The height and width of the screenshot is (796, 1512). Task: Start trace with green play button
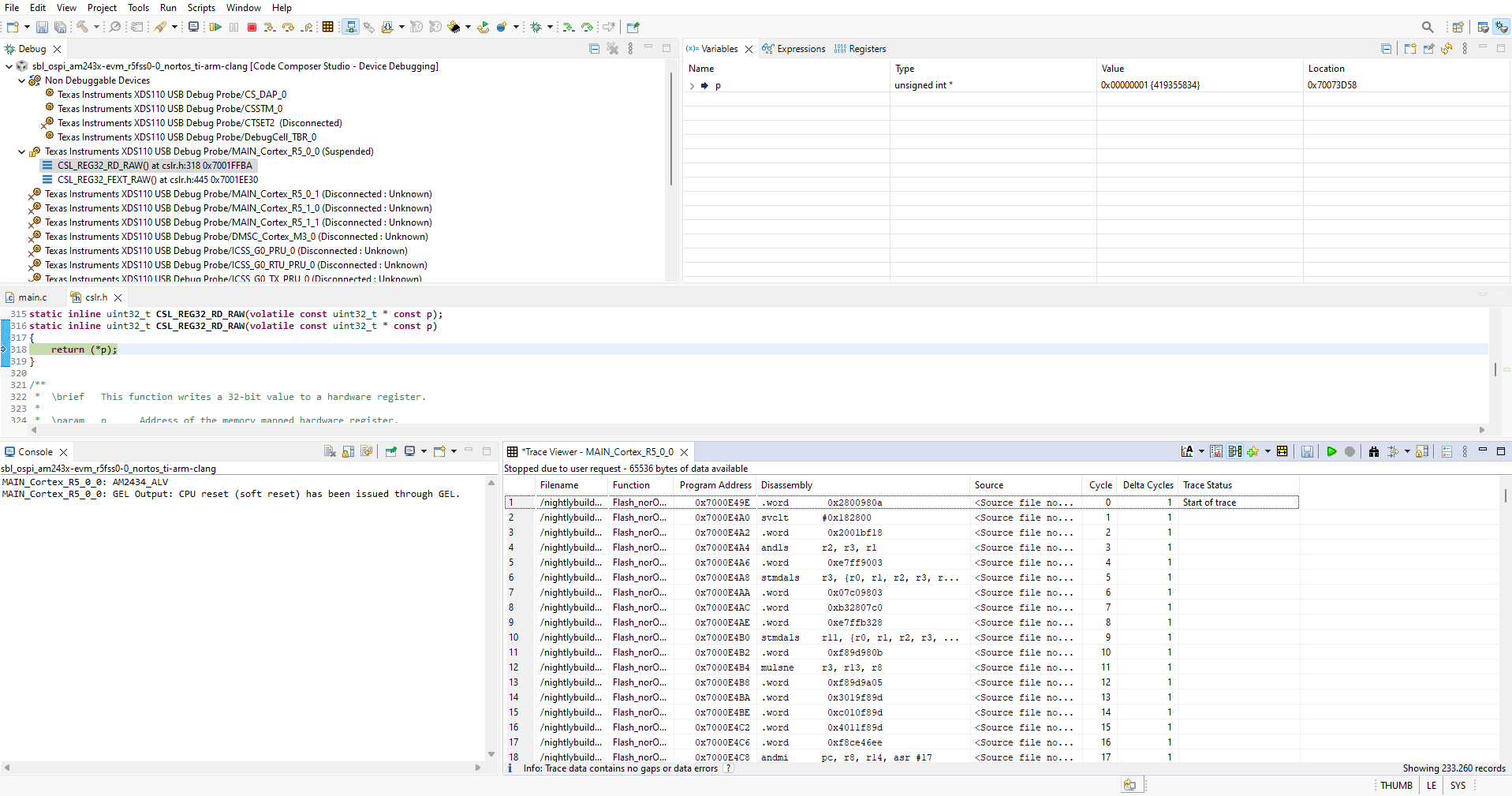[1331, 451]
